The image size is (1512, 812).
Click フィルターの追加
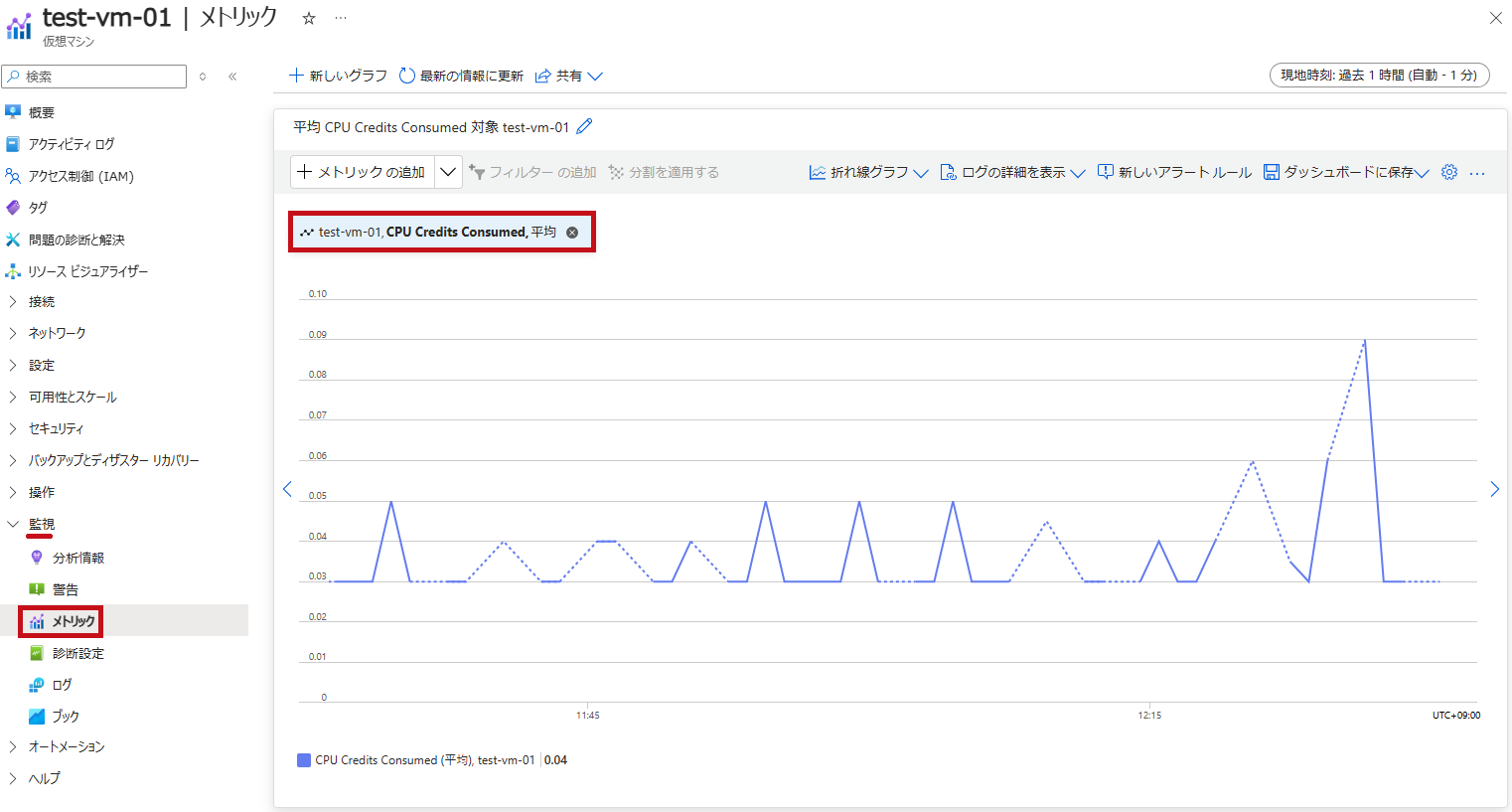pos(532,172)
